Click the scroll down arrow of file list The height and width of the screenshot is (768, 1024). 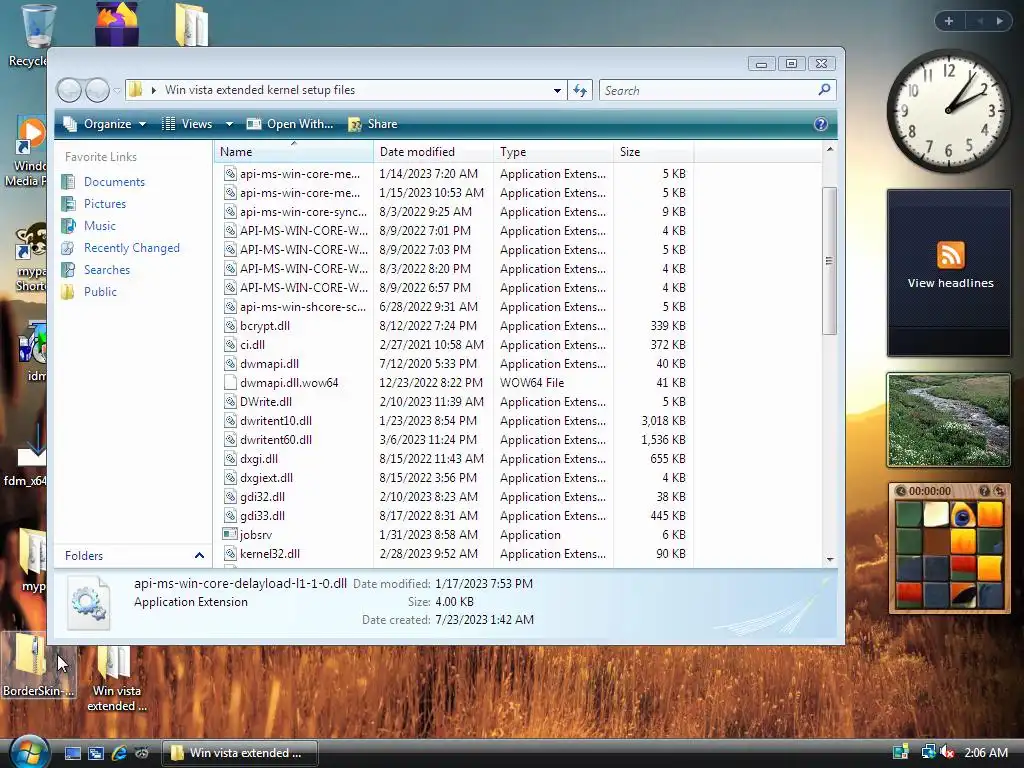829,559
